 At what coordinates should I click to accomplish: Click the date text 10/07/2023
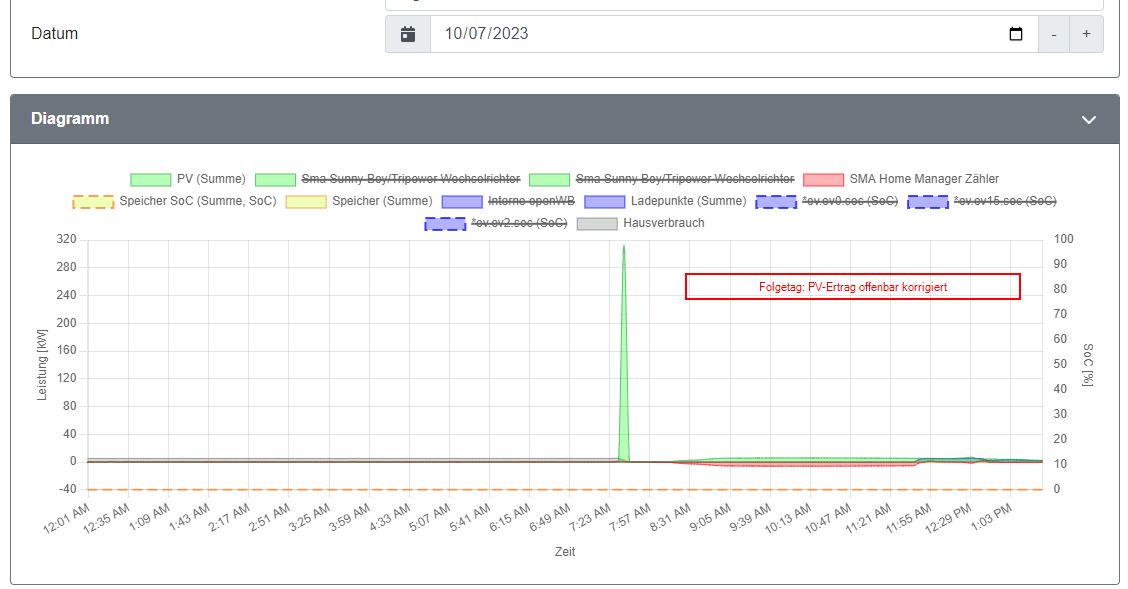click(x=487, y=34)
